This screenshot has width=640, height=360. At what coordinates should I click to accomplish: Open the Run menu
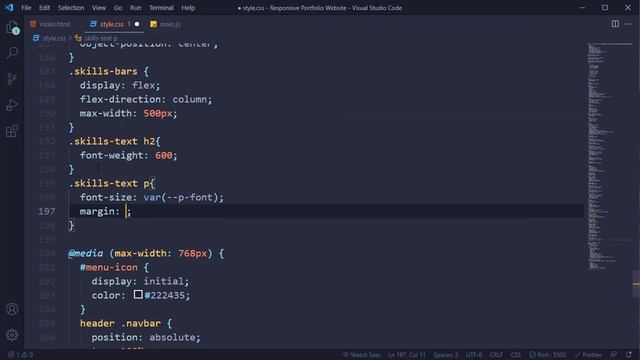click(x=136, y=8)
